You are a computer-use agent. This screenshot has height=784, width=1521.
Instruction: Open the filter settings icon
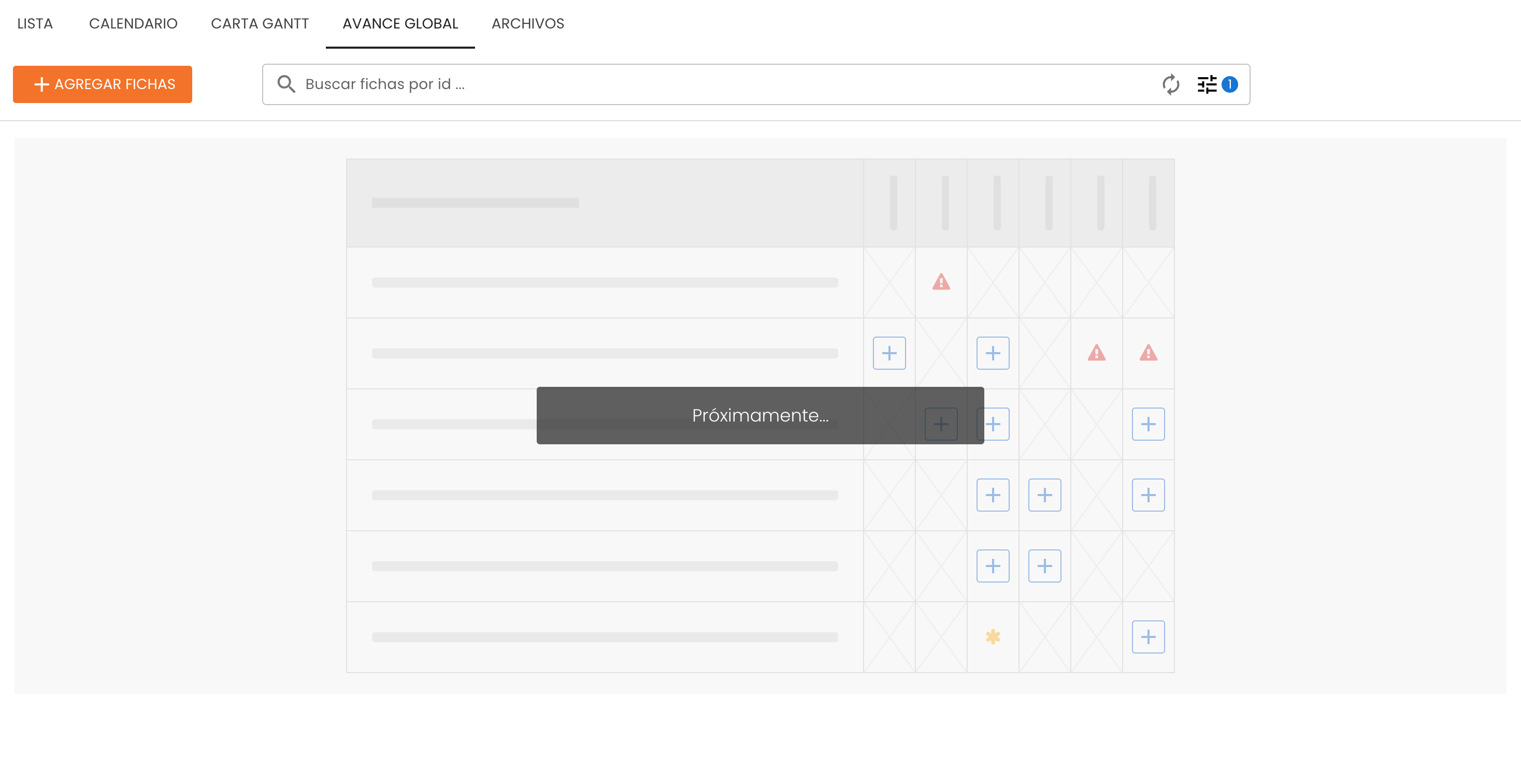click(1207, 84)
